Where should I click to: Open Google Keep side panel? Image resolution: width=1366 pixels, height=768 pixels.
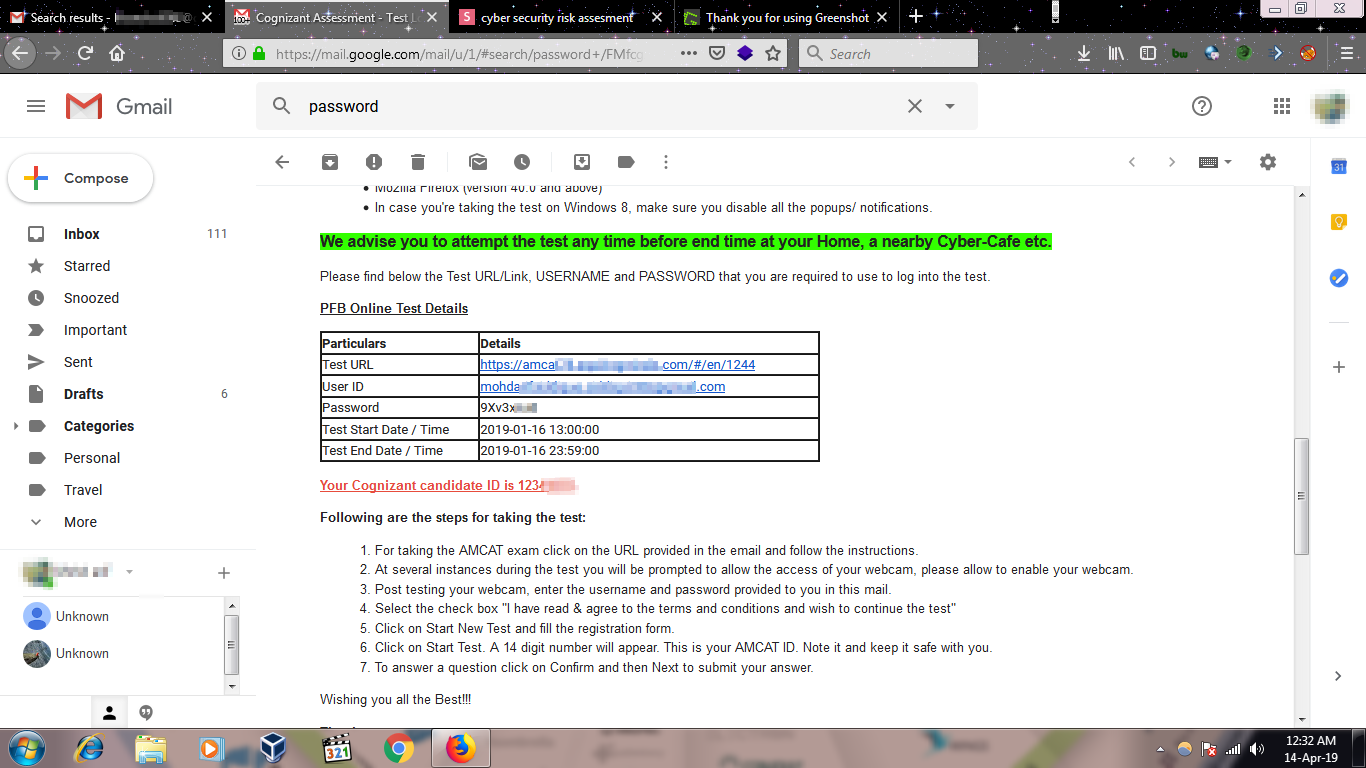(1339, 222)
